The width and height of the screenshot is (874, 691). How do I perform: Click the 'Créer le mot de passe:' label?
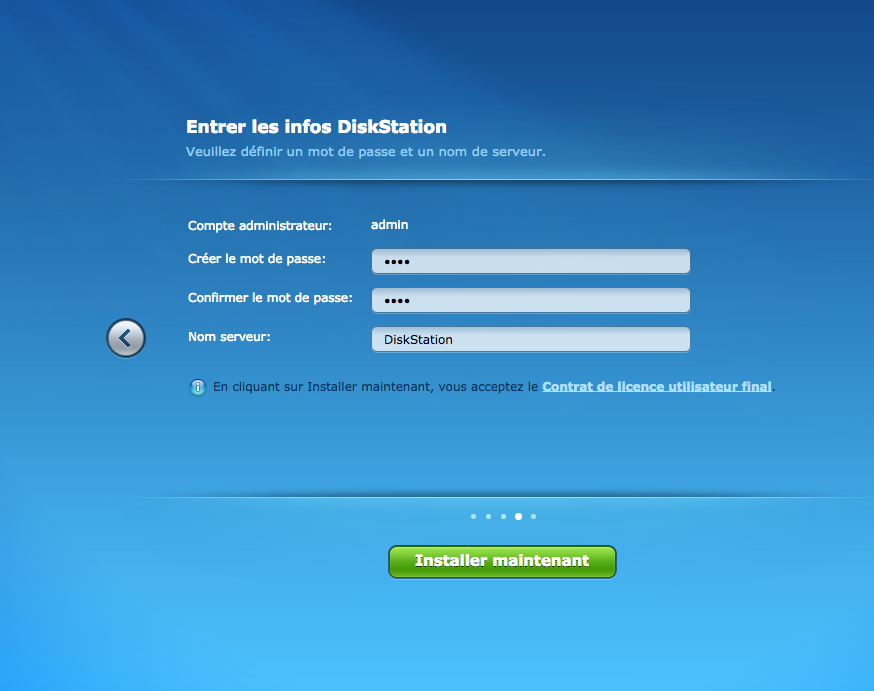(256, 259)
